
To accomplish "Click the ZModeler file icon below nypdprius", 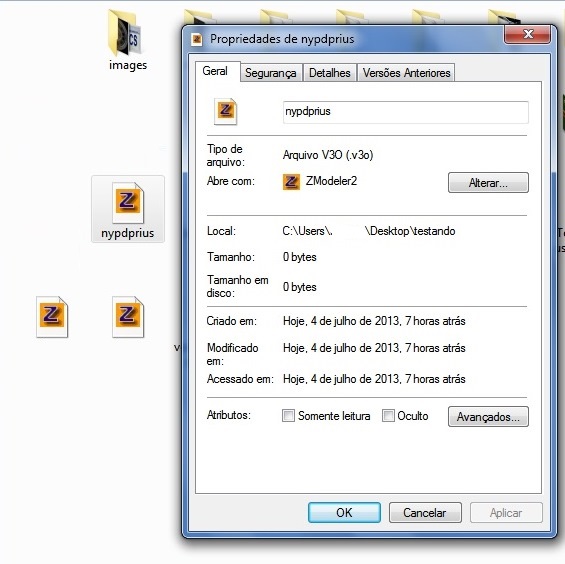I will point(128,317).
